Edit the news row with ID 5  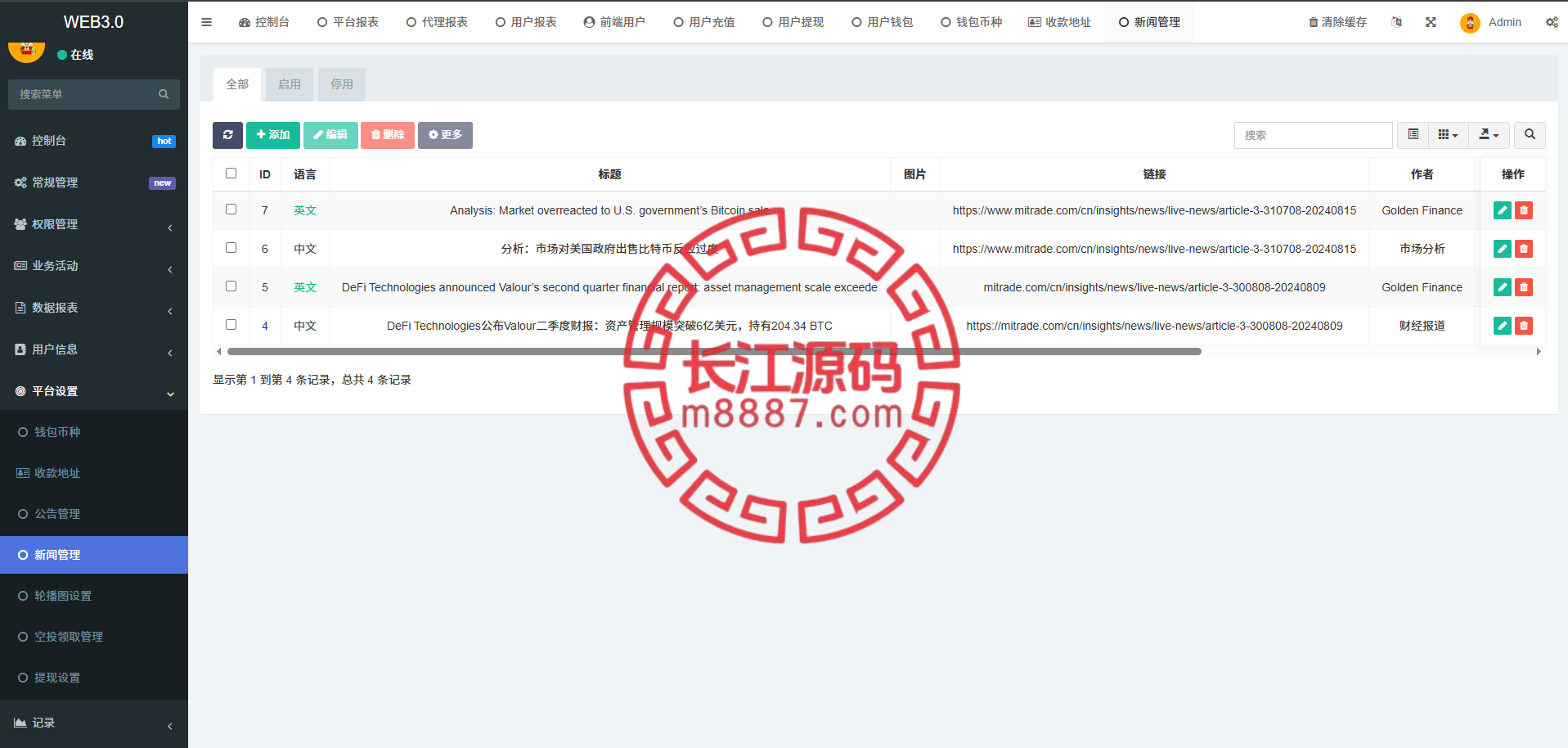[x=1503, y=287]
